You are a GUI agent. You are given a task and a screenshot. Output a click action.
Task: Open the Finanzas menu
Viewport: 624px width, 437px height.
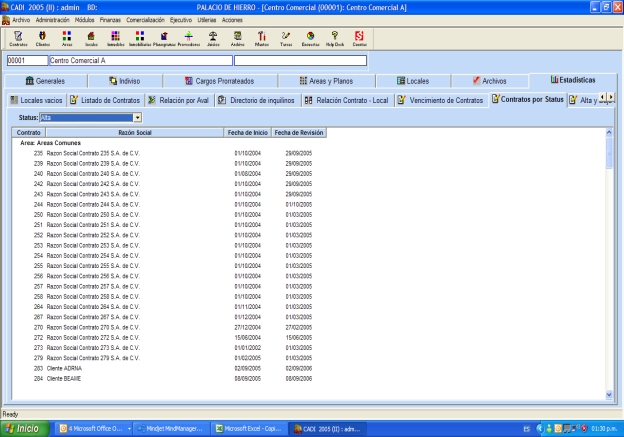click(x=110, y=19)
